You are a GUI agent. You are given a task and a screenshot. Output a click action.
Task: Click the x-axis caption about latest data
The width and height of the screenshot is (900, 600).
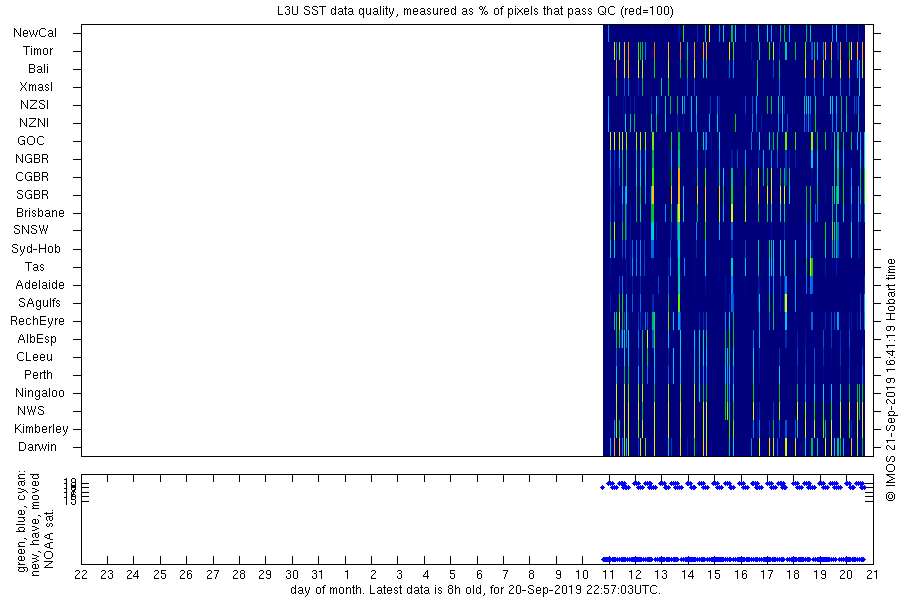475,590
